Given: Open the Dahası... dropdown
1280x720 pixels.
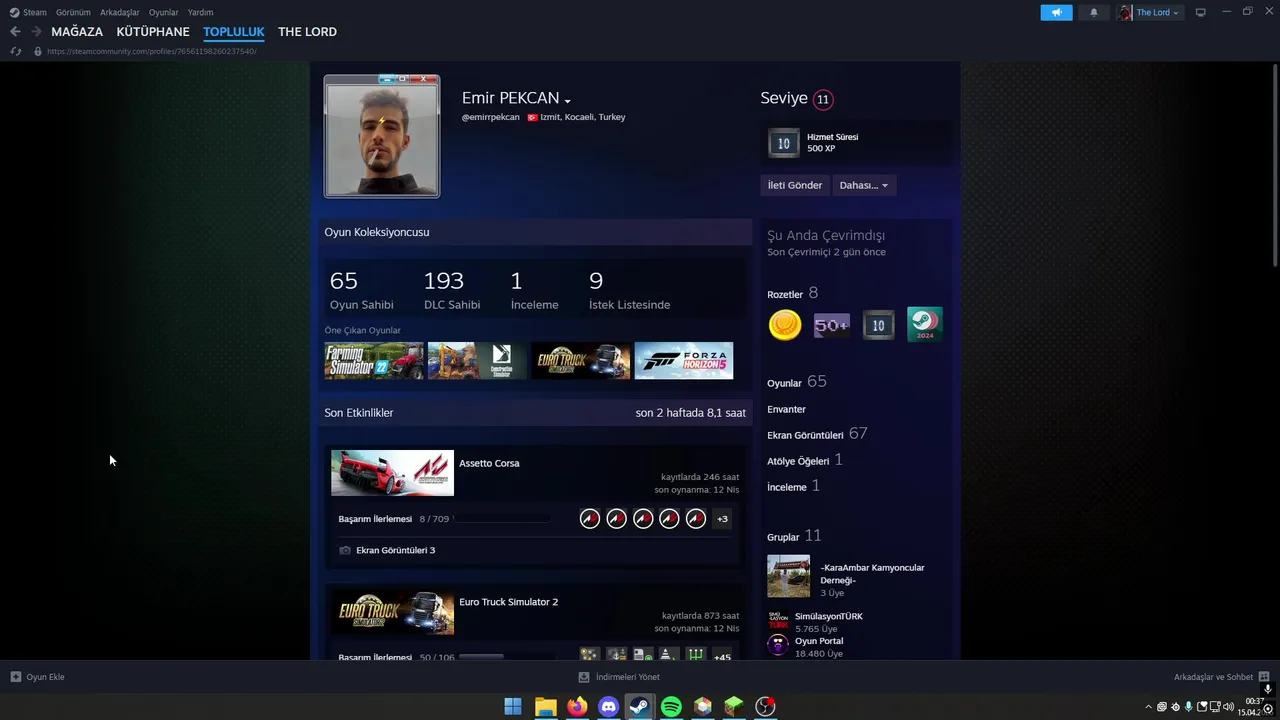Looking at the screenshot, I should (x=864, y=185).
